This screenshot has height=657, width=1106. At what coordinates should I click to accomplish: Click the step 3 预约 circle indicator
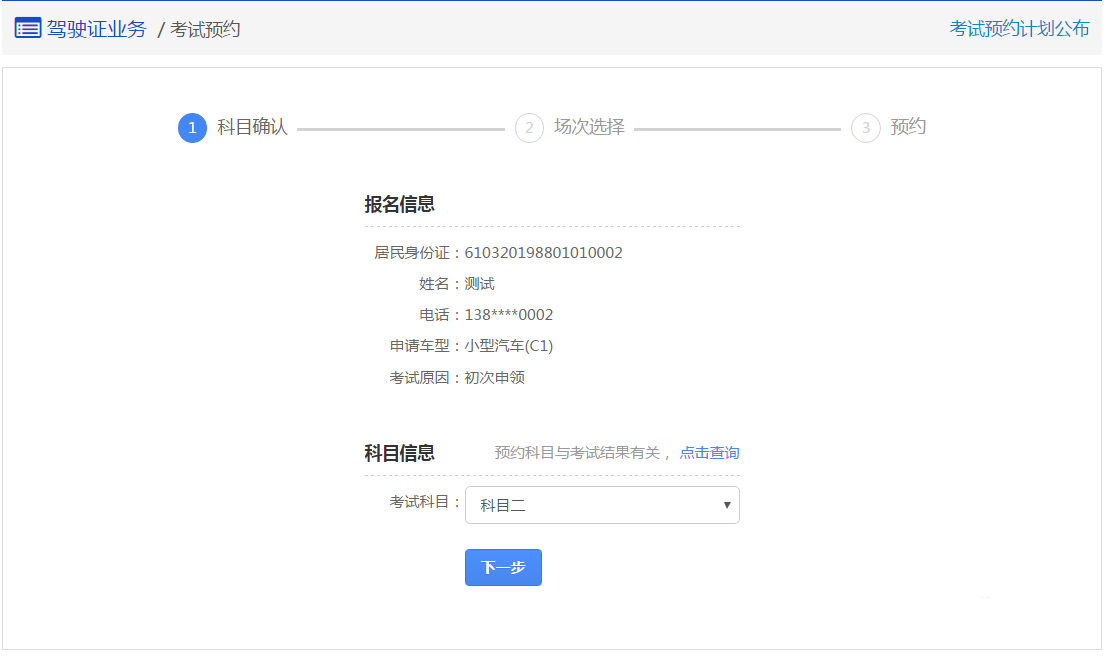coord(866,128)
